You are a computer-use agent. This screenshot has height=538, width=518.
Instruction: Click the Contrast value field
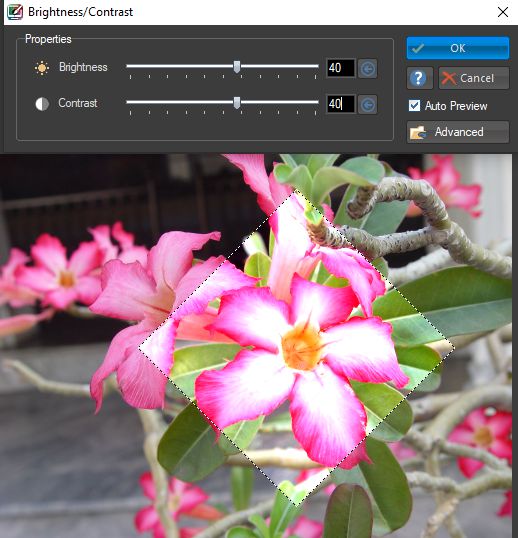(340, 104)
